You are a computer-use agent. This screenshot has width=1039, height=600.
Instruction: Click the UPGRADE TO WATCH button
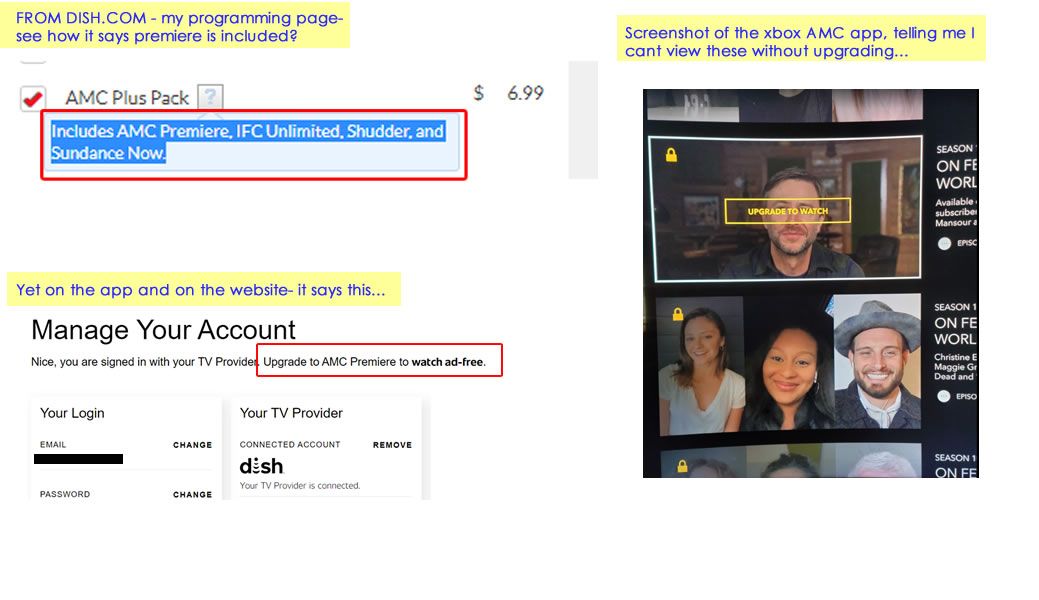pos(788,211)
